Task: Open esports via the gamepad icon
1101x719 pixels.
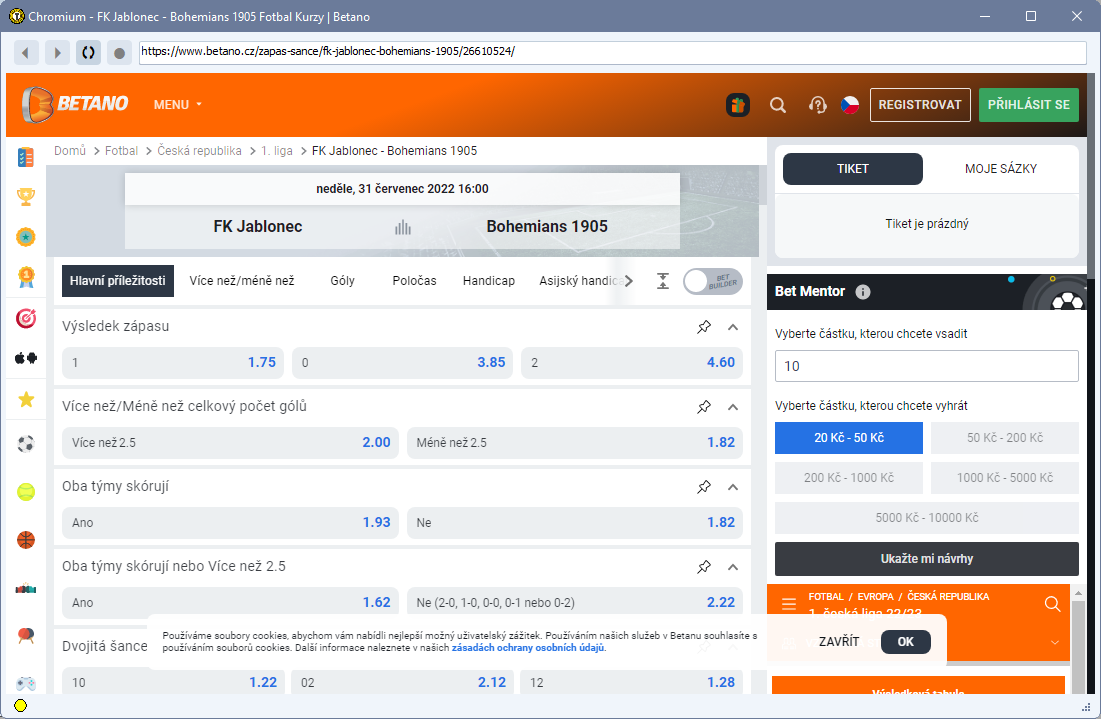Action: (26, 682)
